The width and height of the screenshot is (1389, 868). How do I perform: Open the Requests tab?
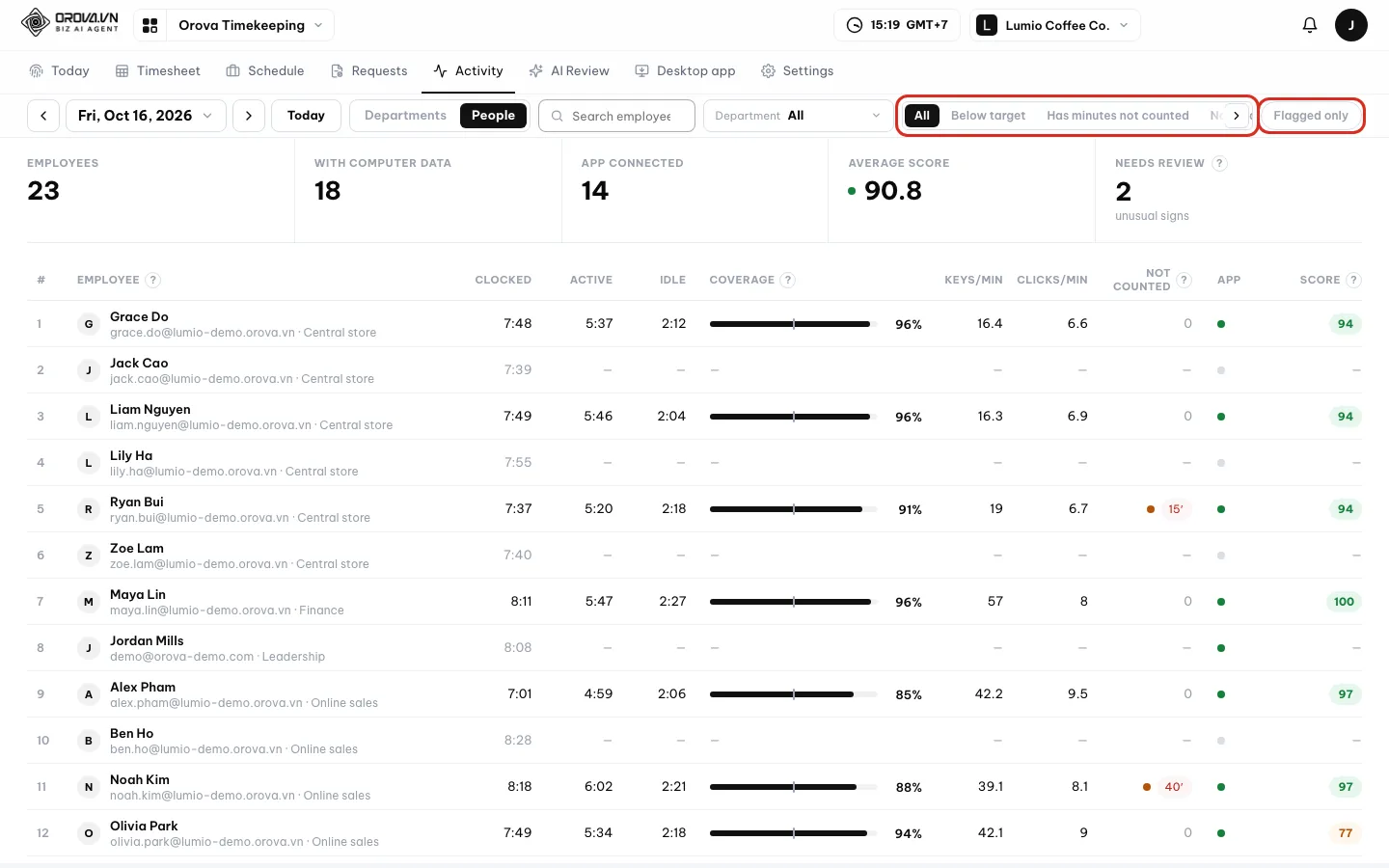[368, 71]
